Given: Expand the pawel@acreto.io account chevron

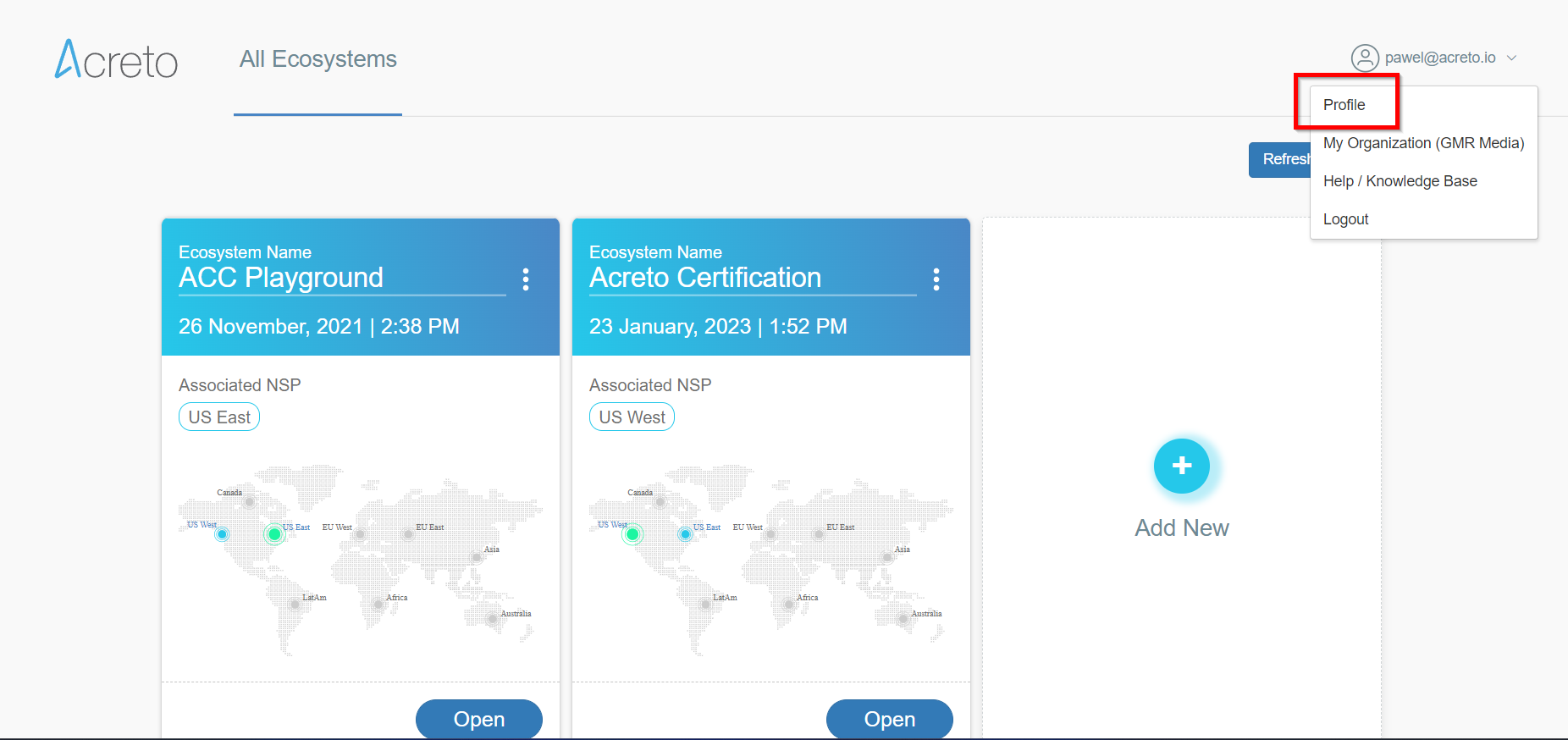Looking at the screenshot, I should pos(1511,58).
